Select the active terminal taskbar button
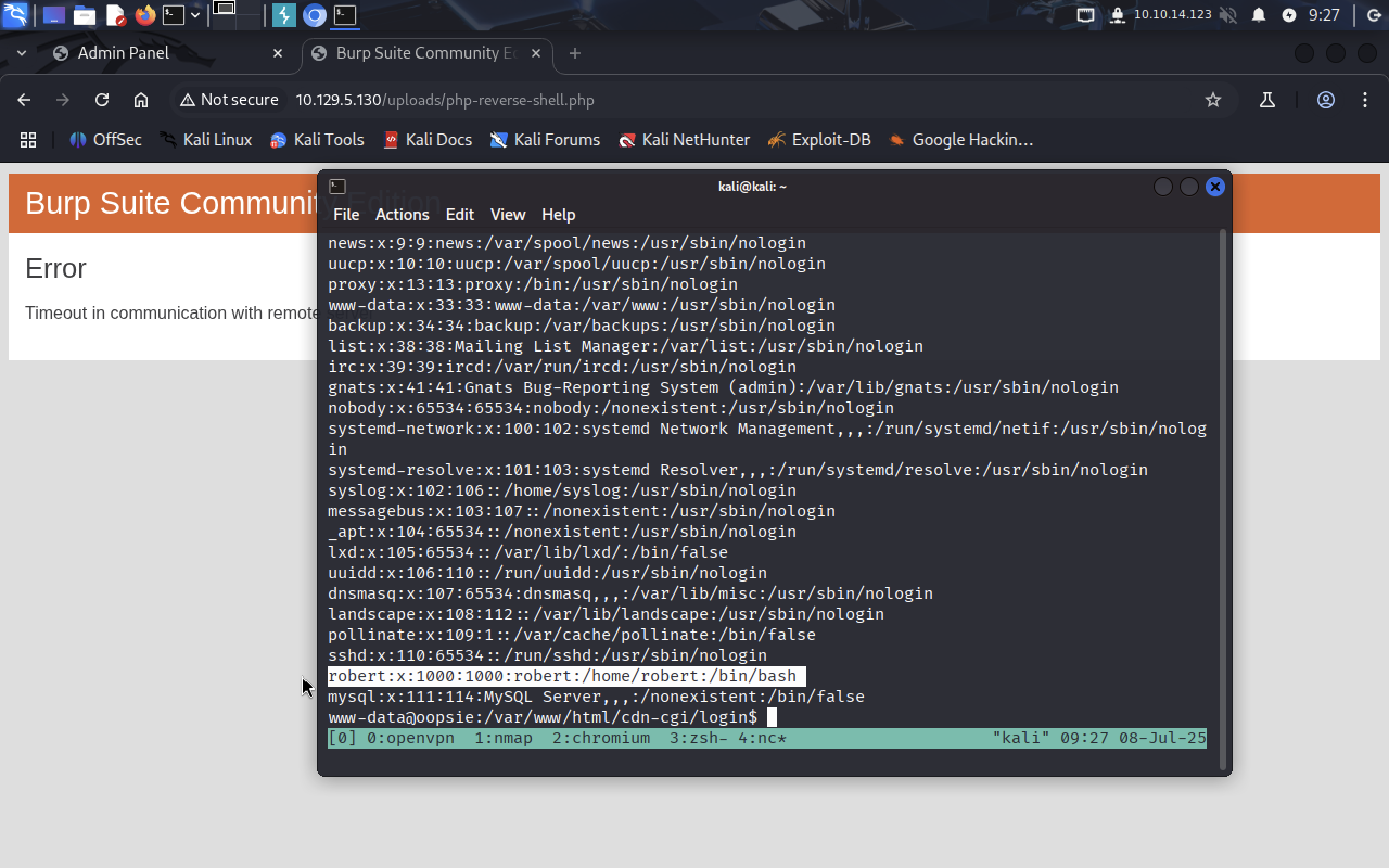Image resolution: width=1389 pixels, height=868 pixels. pyautogui.click(x=345, y=15)
